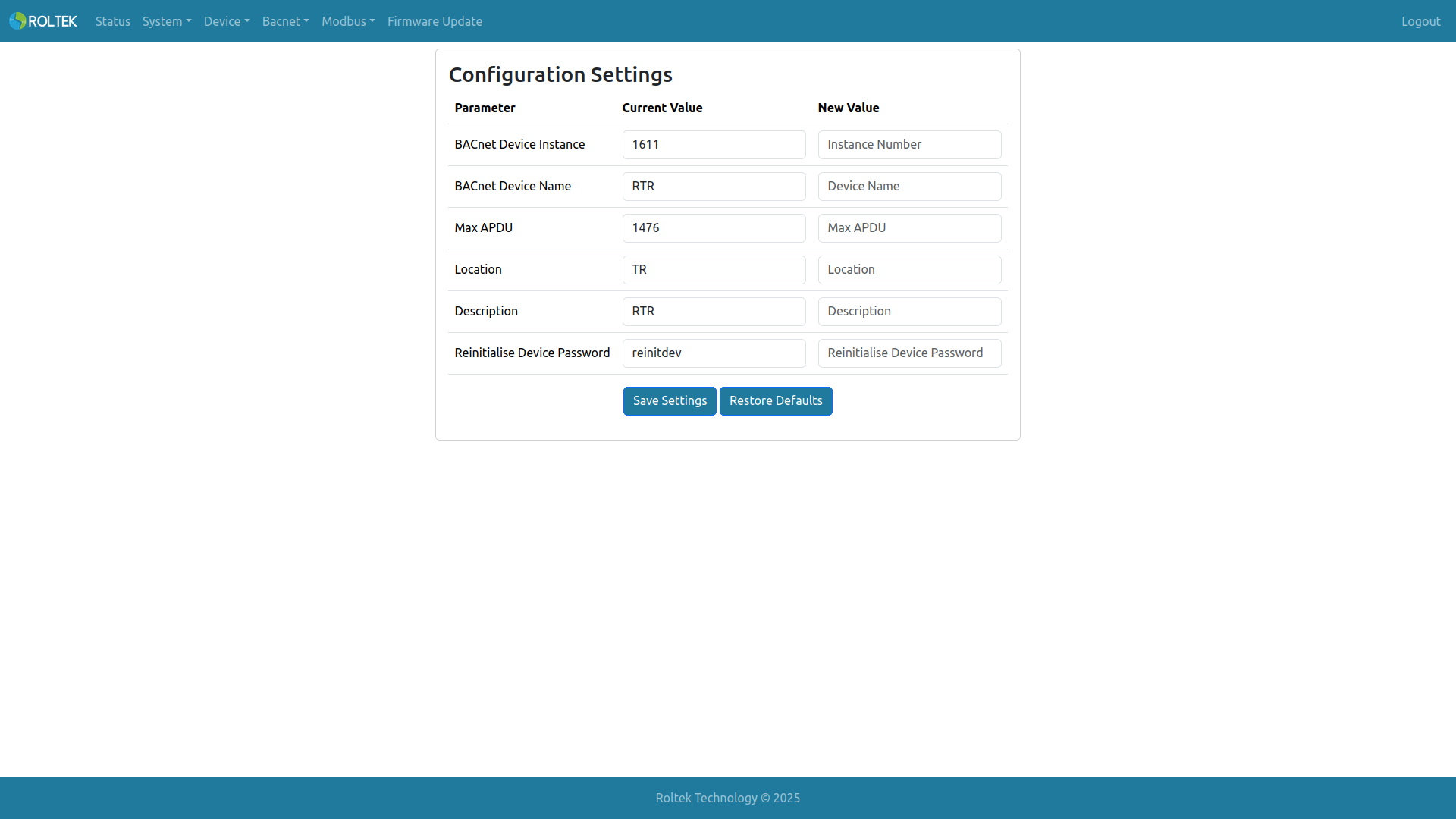This screenshot has width=1456, height=819.
Task: Expand the System dropdown menu
Action: click(167, 21)
